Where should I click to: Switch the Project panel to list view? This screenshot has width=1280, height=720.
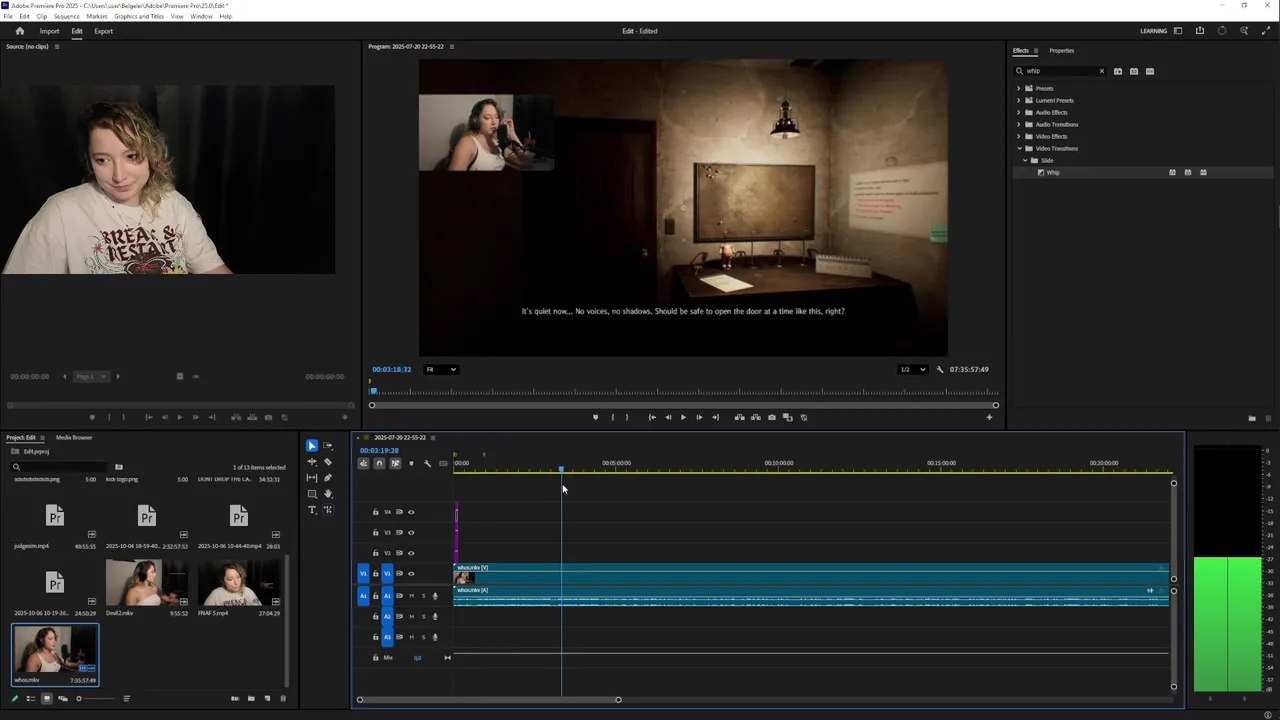pos(30,699)
